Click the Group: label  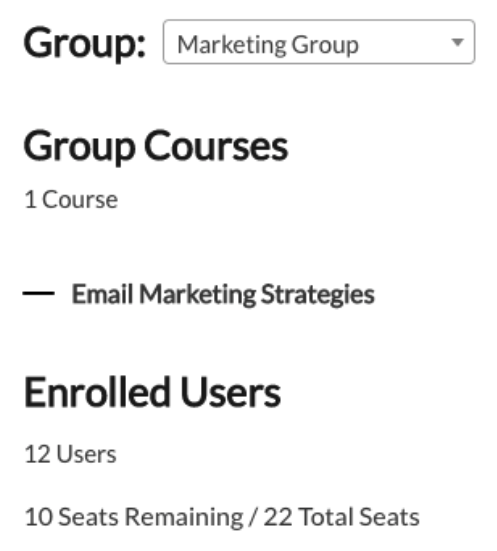[x=84, y=44]
